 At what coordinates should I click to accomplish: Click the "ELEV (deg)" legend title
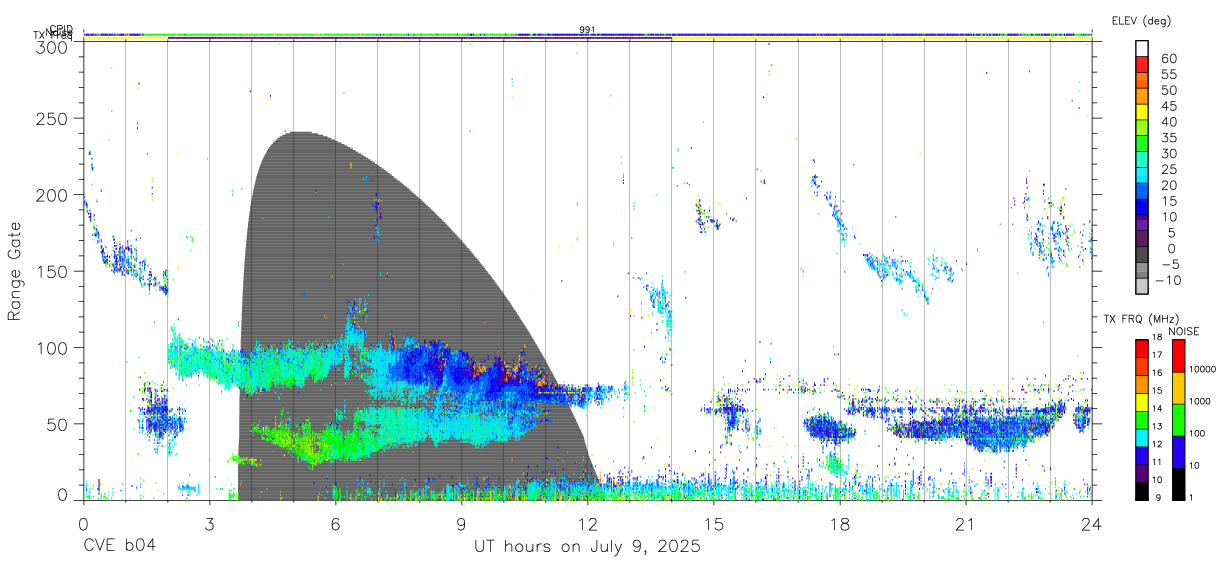1141,21
